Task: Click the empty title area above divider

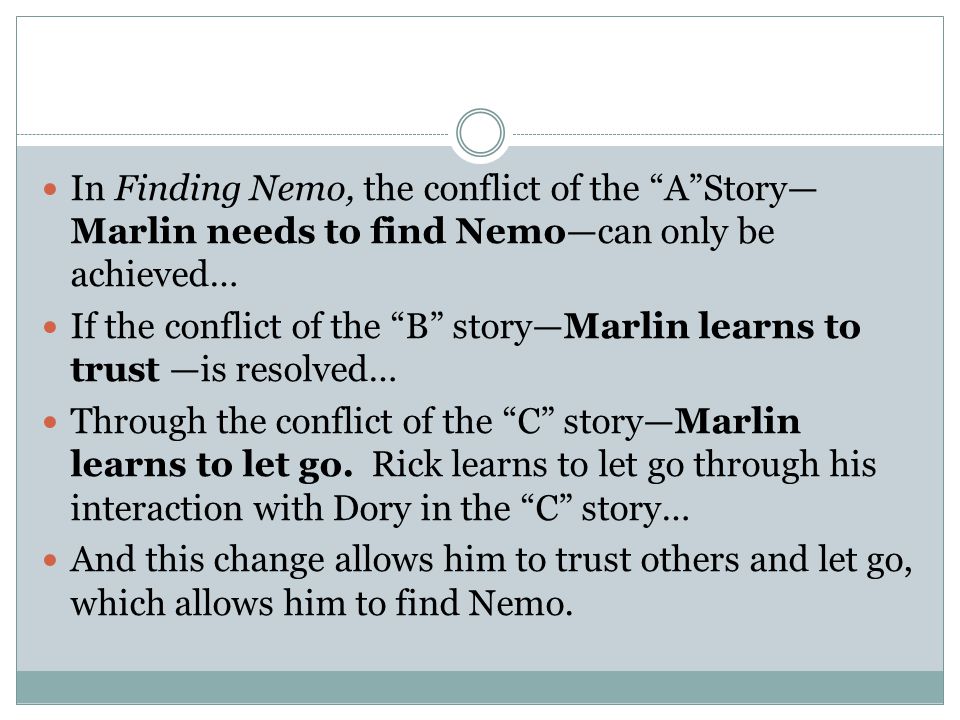Action: [x=480, y=67]
